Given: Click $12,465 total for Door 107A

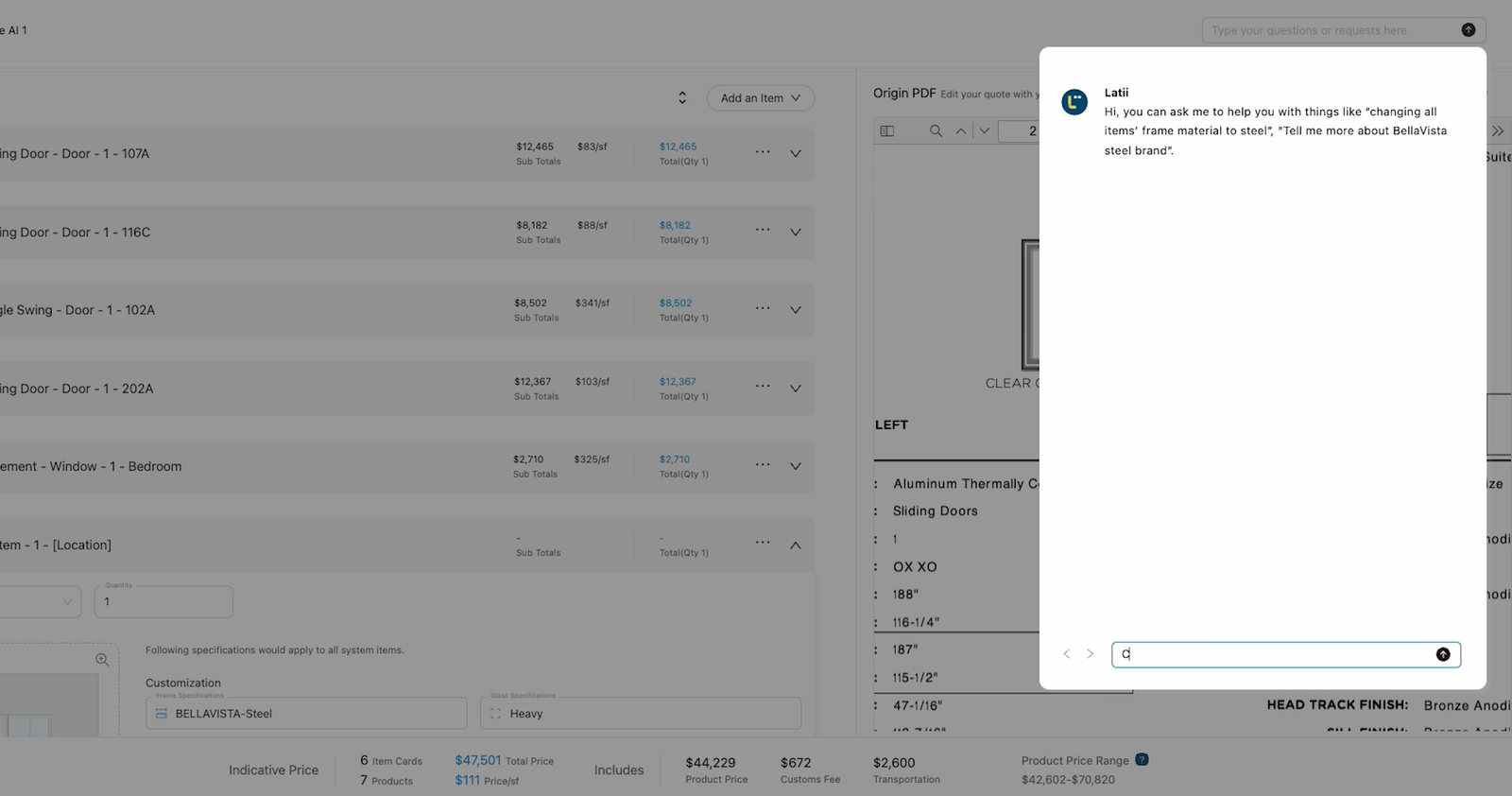Looking at the screenshot, I should coord(678,147).
